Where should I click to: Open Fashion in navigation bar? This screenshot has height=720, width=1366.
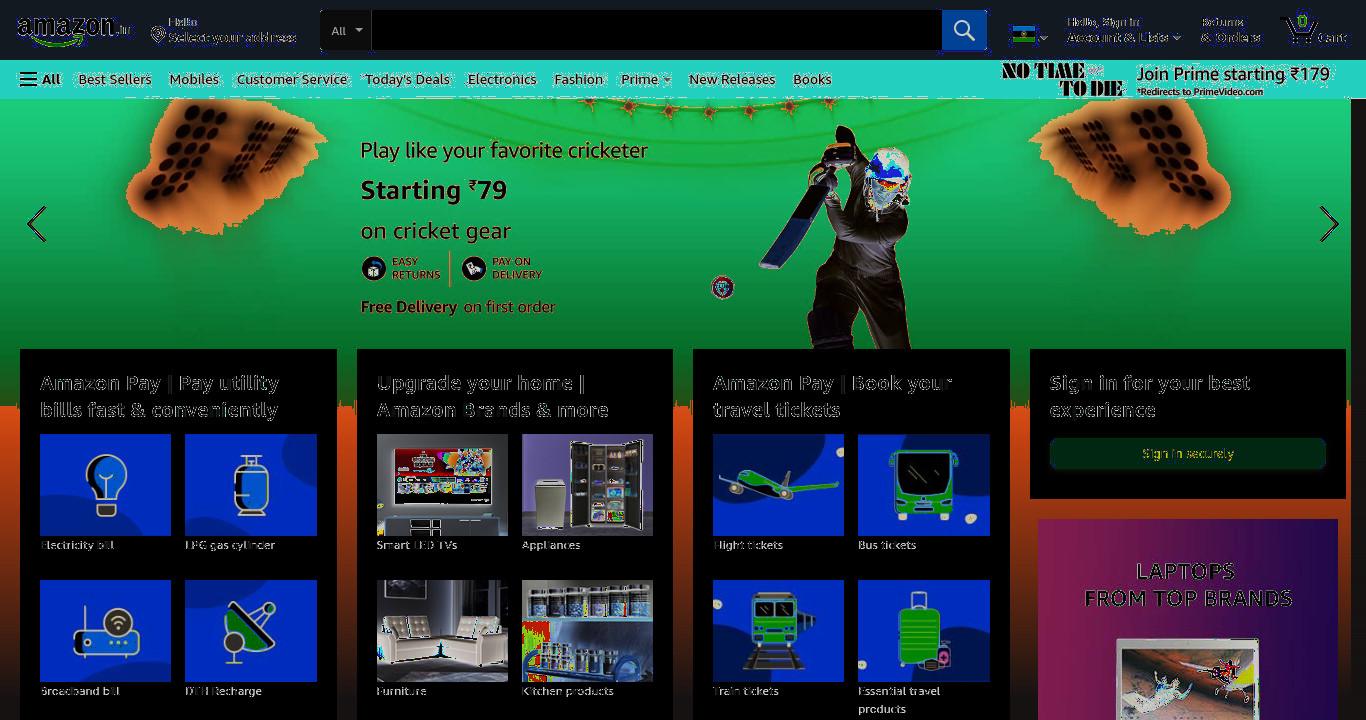coord(578,79)
